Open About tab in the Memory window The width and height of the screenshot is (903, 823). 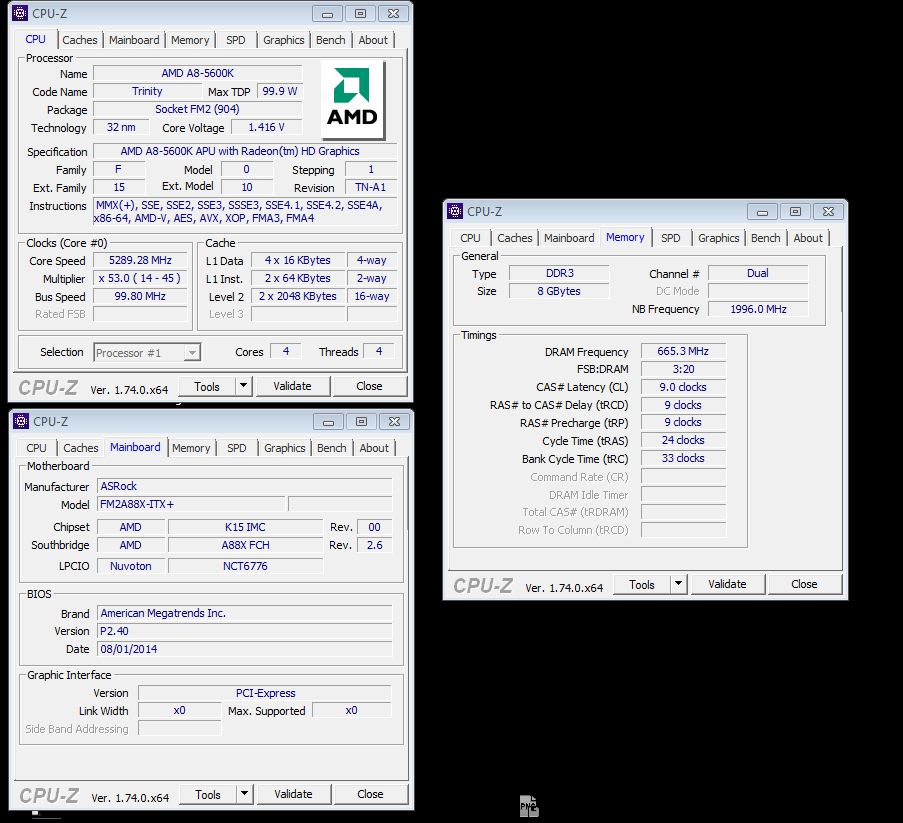[x=809, y=238]
